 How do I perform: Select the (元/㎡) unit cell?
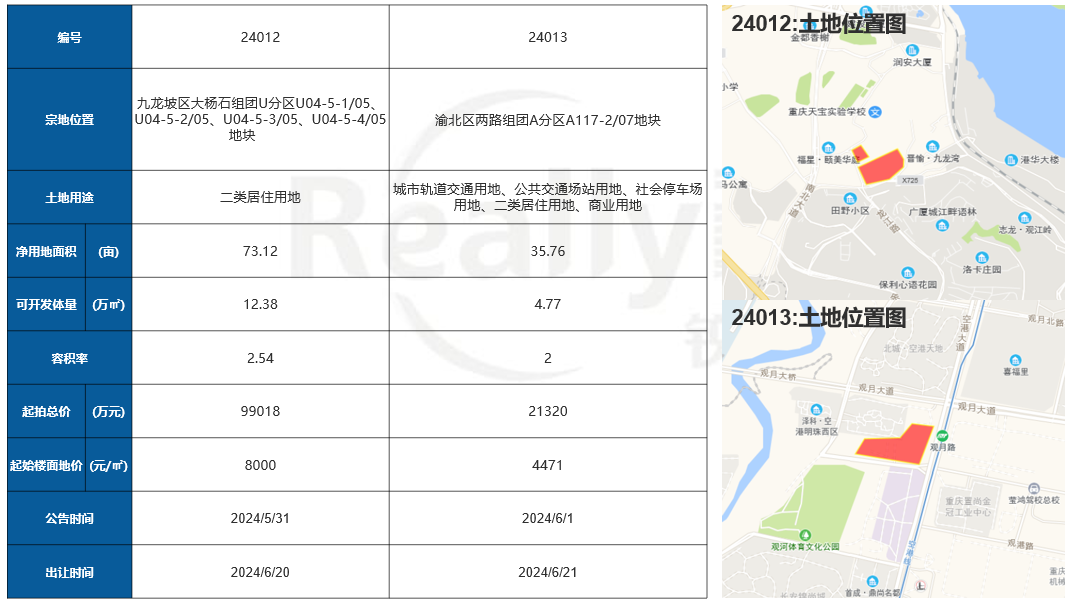click(108, 465)
